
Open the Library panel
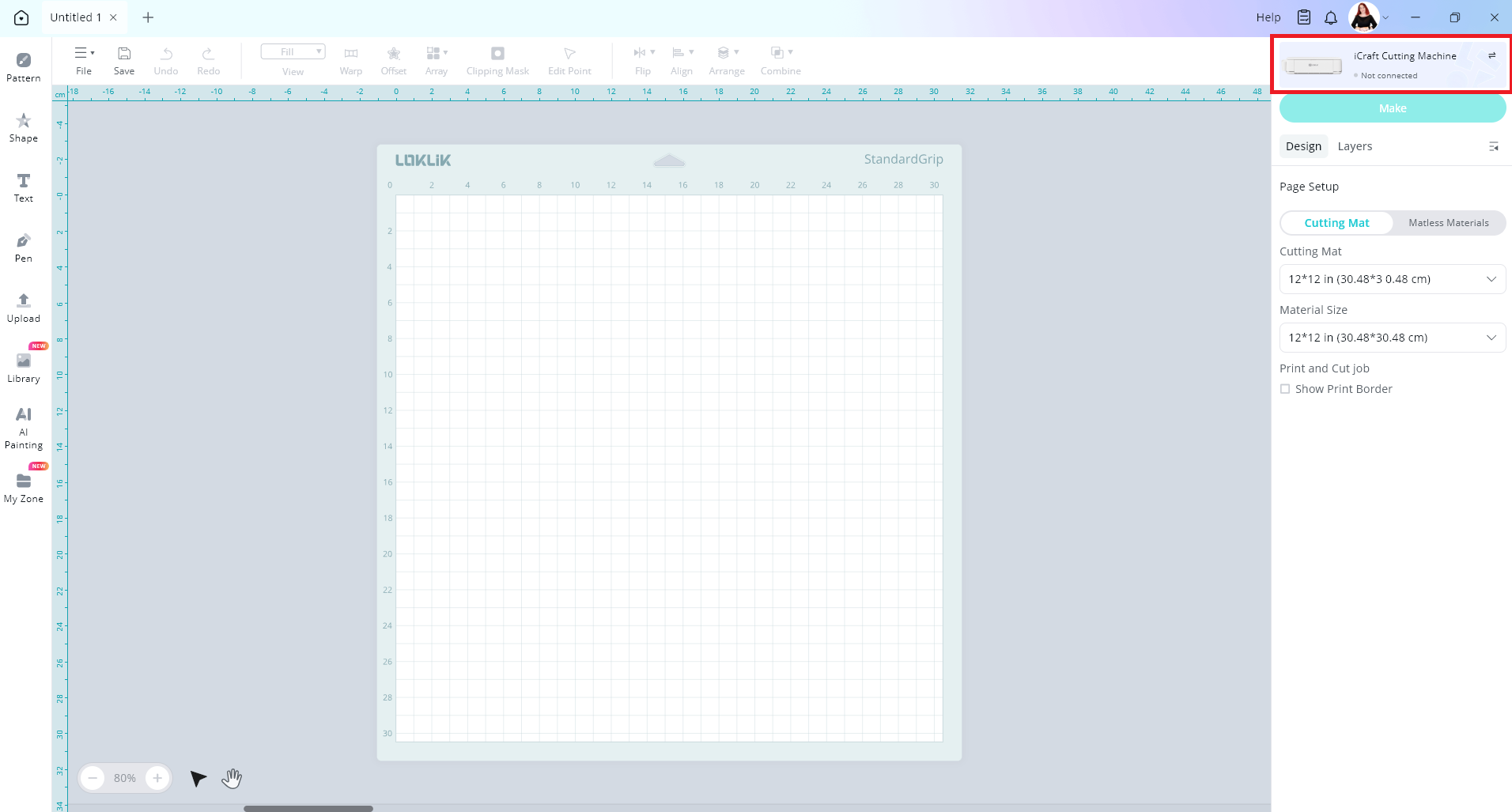24,367
